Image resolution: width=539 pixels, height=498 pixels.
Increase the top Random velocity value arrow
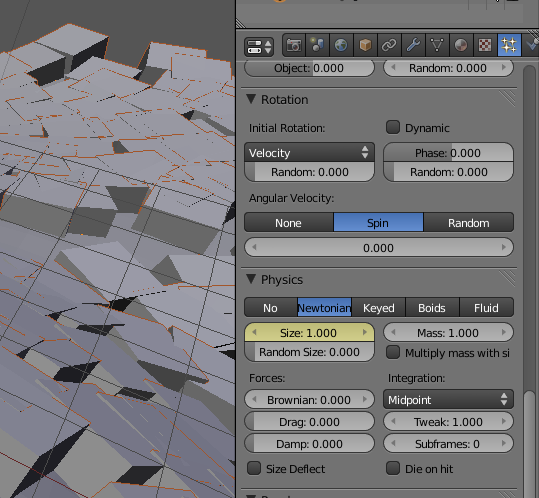pos(504,67)
